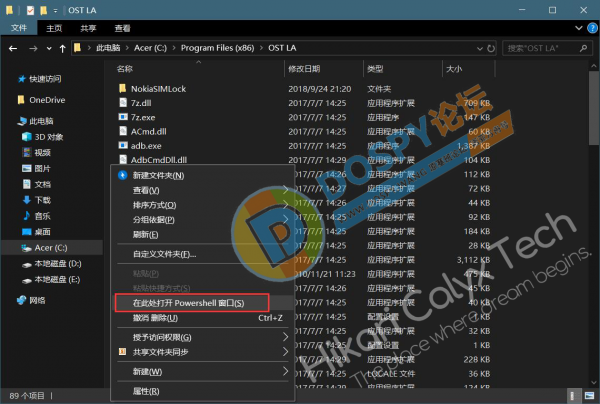Image resolution: width=600 pixels, height=404 pixels.
Task: Select the adb.exe application icon
Action: 123,145
